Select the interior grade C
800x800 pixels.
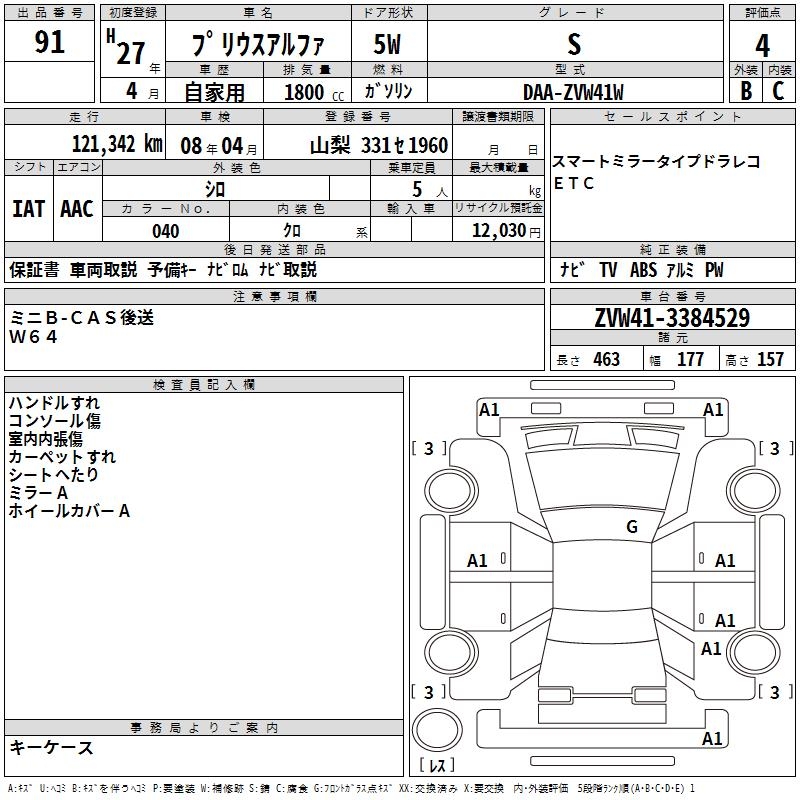(x=778, y=91)
